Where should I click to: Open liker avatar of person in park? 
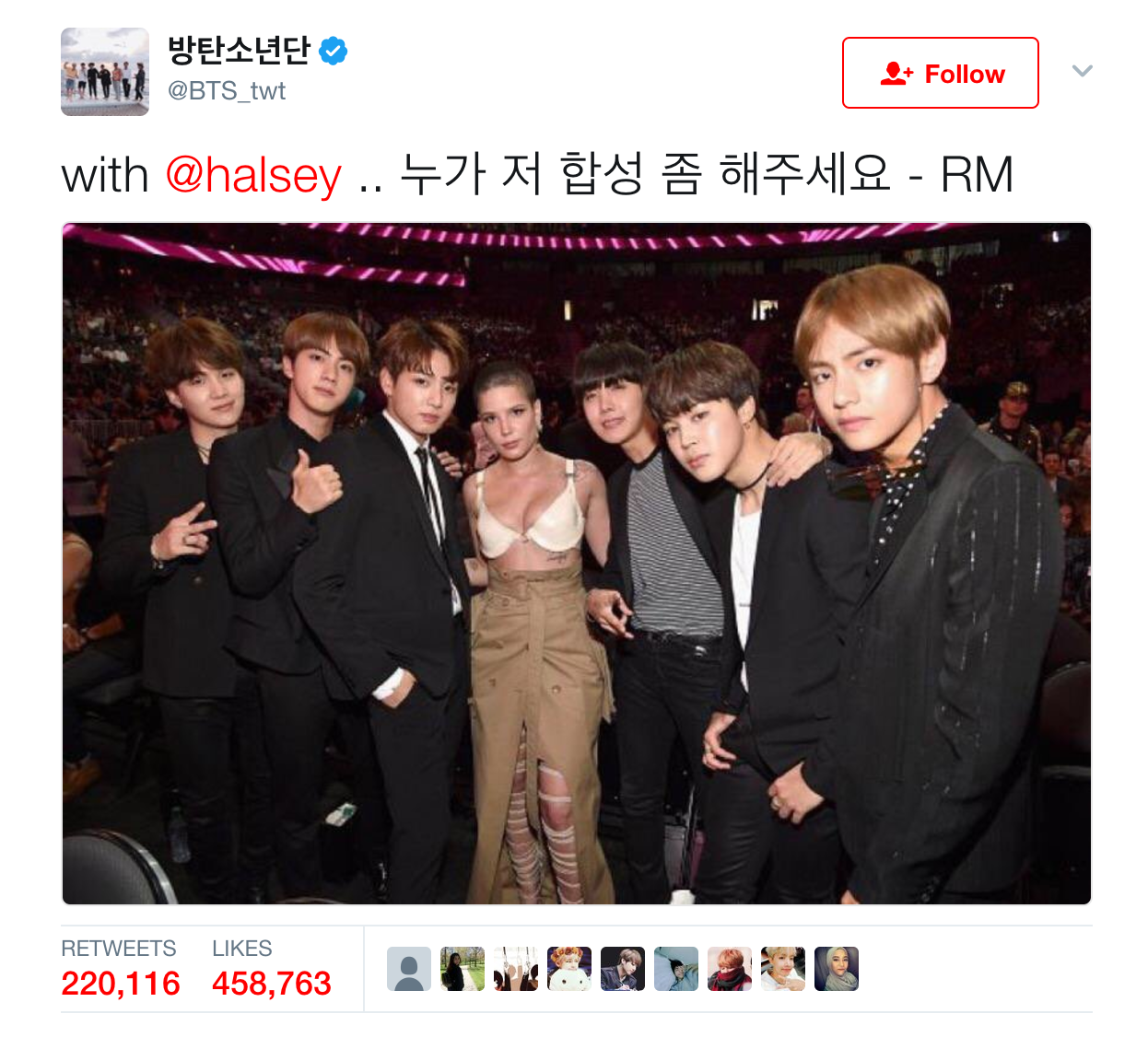click(x=463, y=969)
